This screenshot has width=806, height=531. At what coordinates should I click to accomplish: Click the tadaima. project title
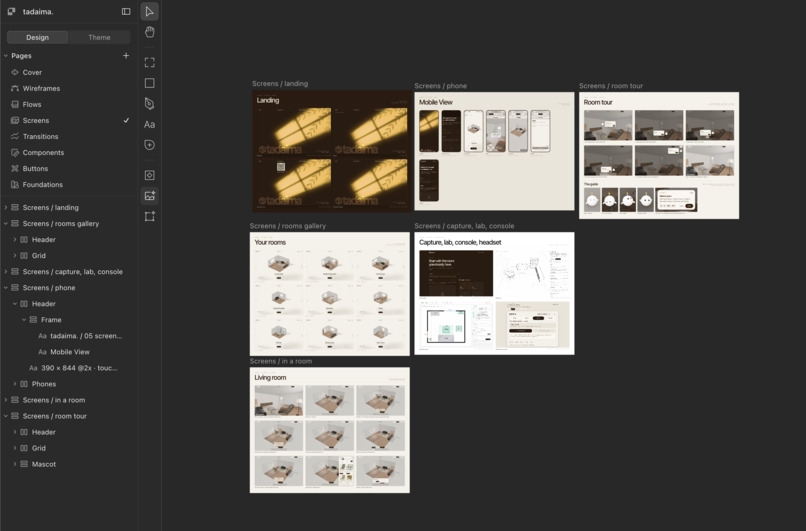point(38,11)
